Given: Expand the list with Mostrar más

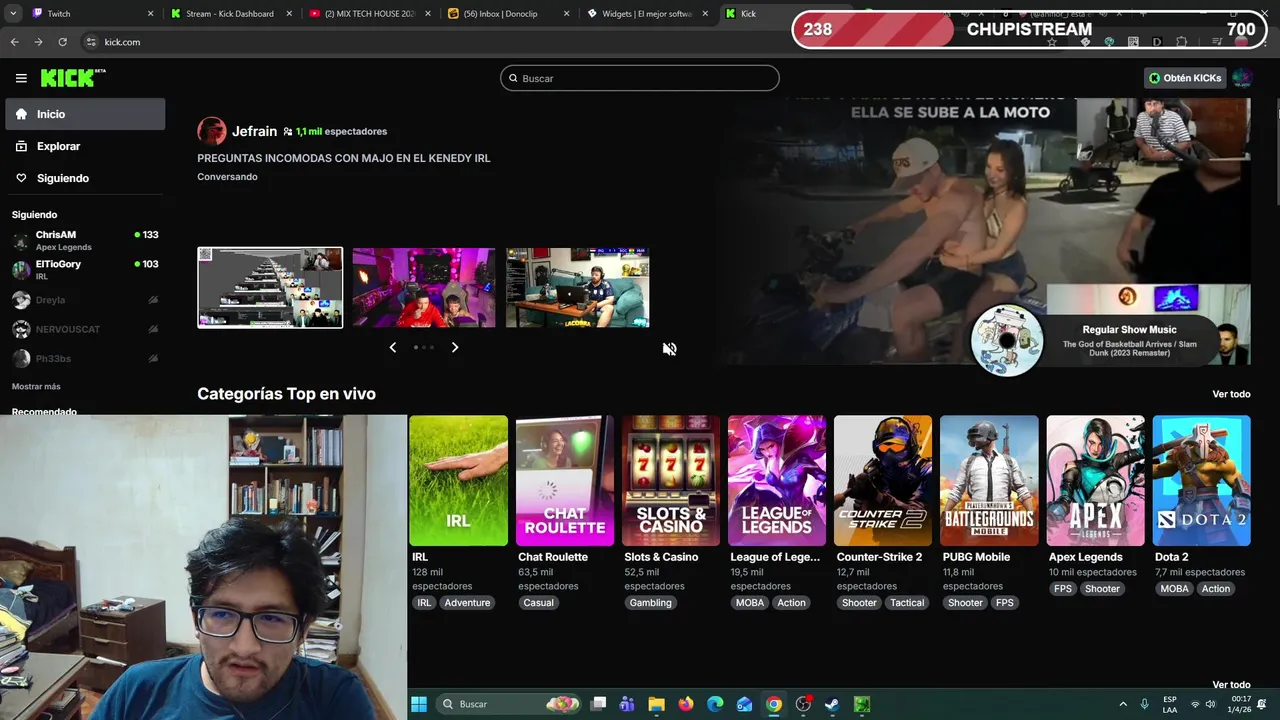Looking at the screenshot, I should click(36, 386).
